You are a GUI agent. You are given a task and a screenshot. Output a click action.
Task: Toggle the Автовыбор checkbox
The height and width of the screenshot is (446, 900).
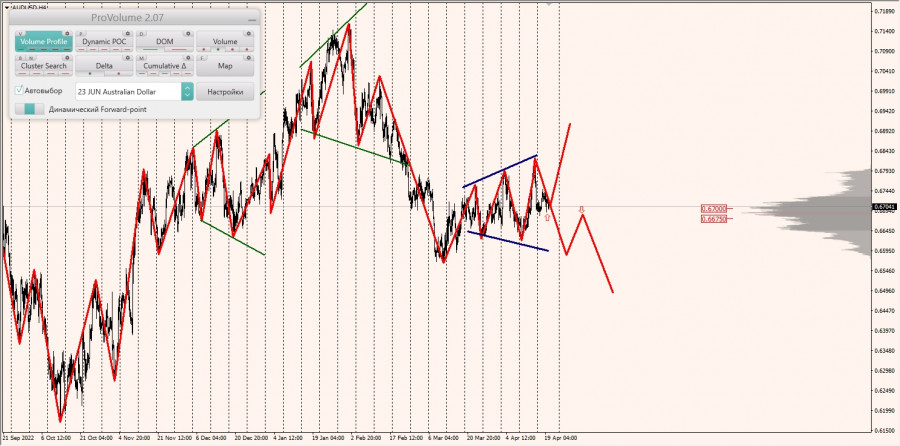20,90
